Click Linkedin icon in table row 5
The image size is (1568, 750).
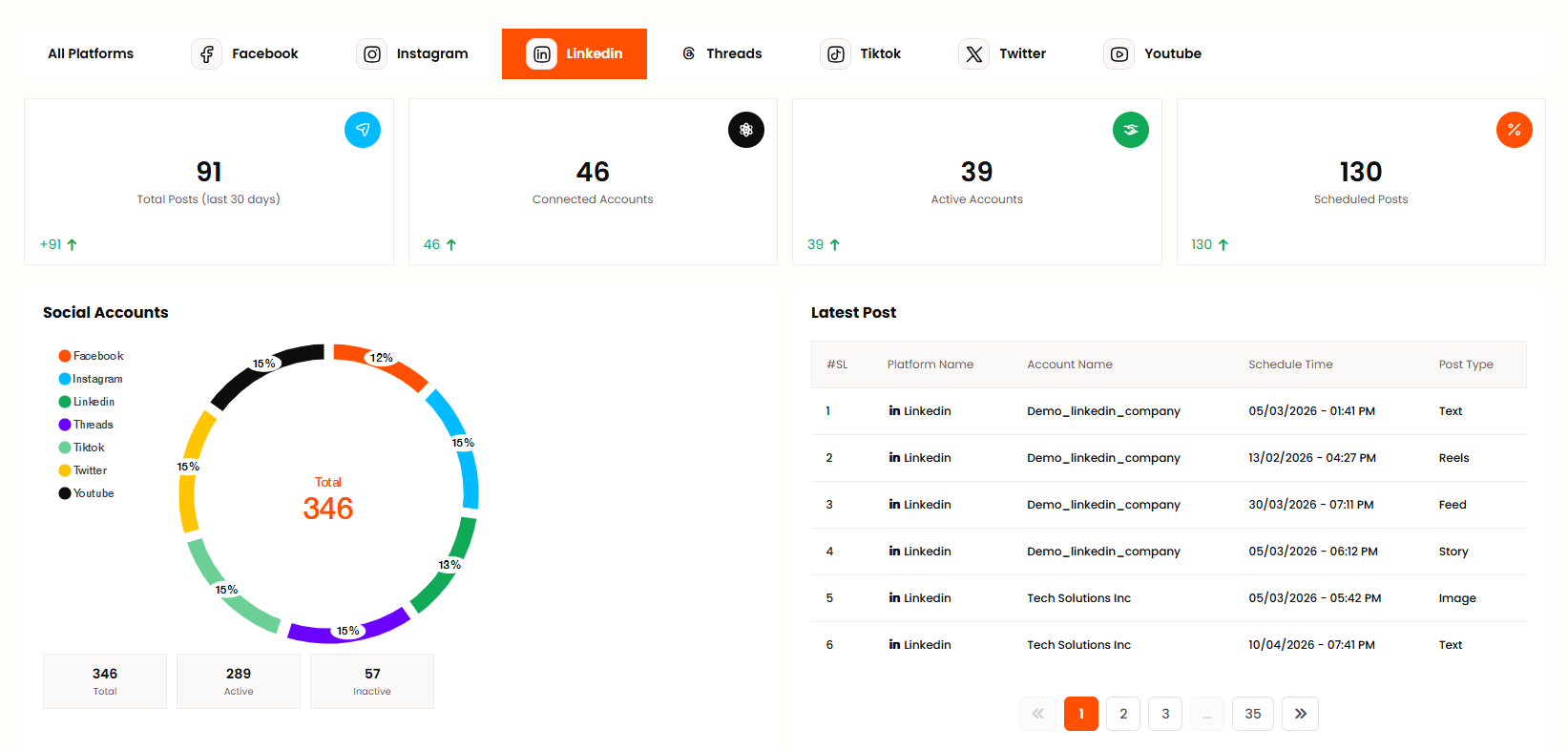coord(894,597)
